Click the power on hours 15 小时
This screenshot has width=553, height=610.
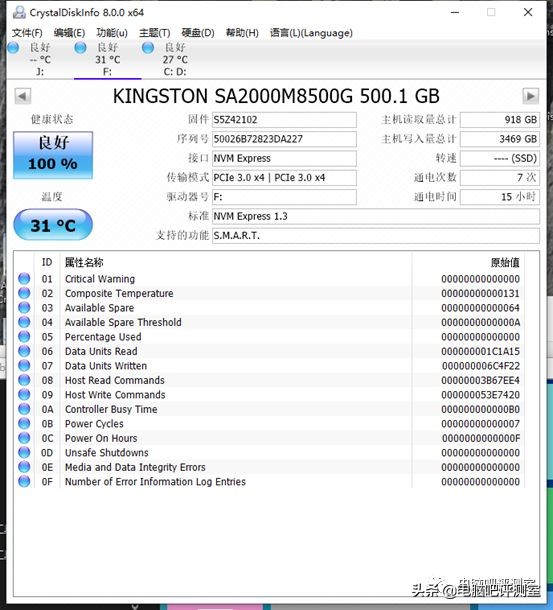(500, 197)
